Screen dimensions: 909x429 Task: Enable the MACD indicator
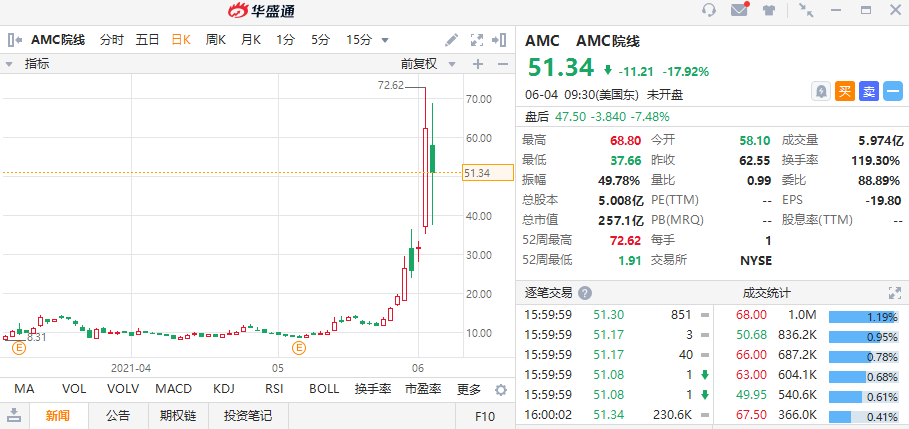[173, 390]
